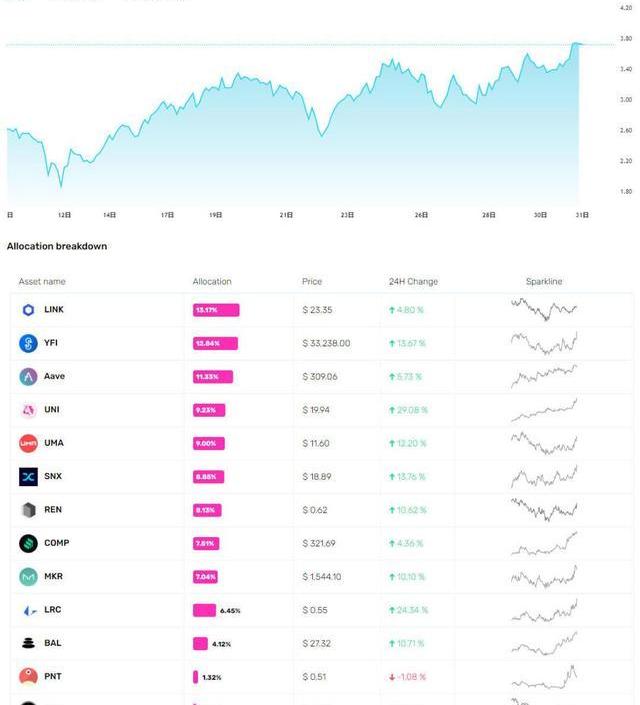
Task: Click the price chart peak near 31日
Action: (x=577, y=44)
